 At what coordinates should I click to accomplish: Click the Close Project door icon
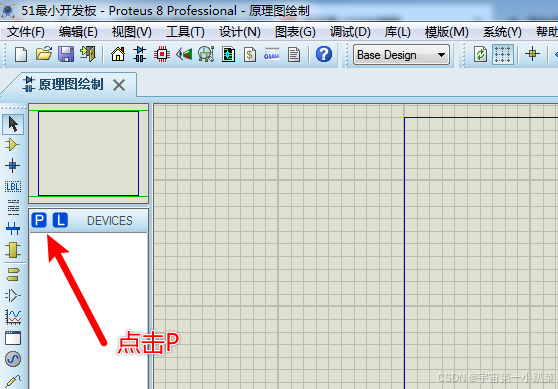click(88, 54)
